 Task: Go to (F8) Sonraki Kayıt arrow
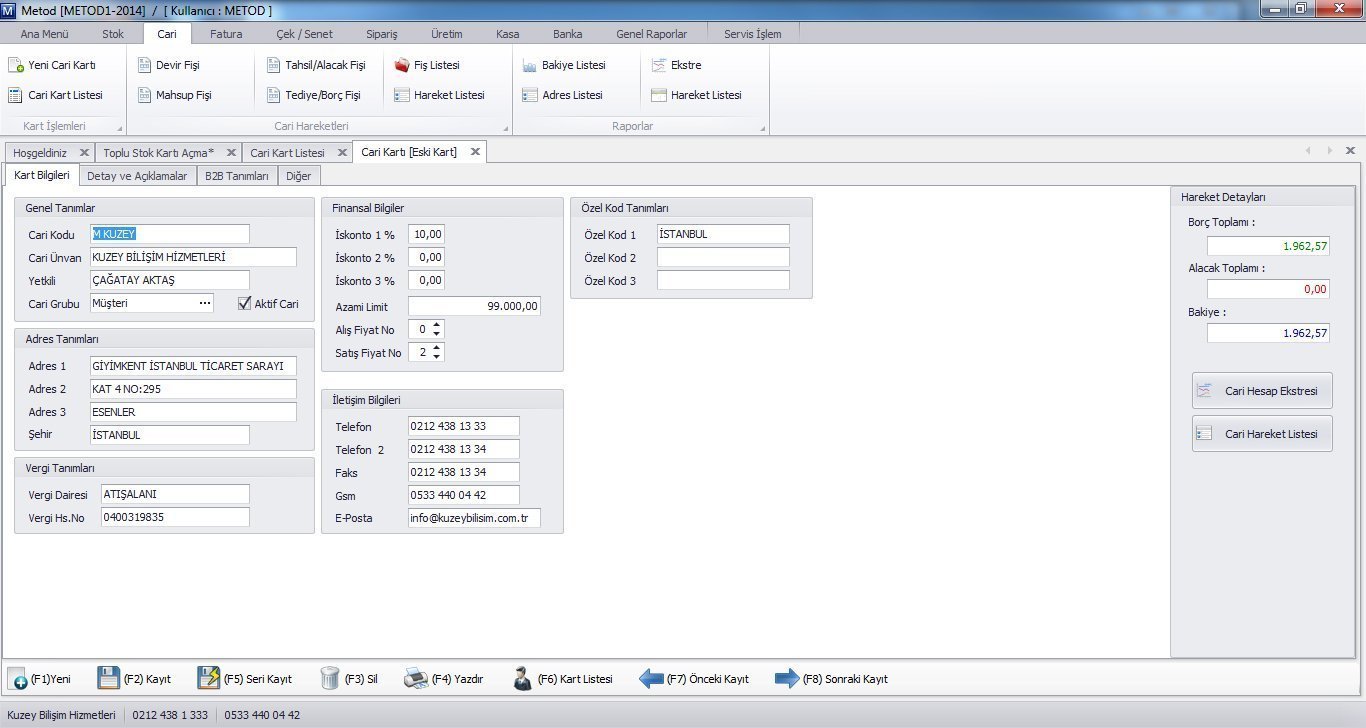point(787,678)
